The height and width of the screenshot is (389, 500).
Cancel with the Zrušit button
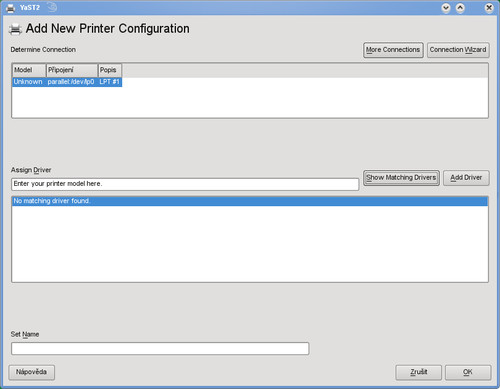pyautogui.click(x=419, y=372)
